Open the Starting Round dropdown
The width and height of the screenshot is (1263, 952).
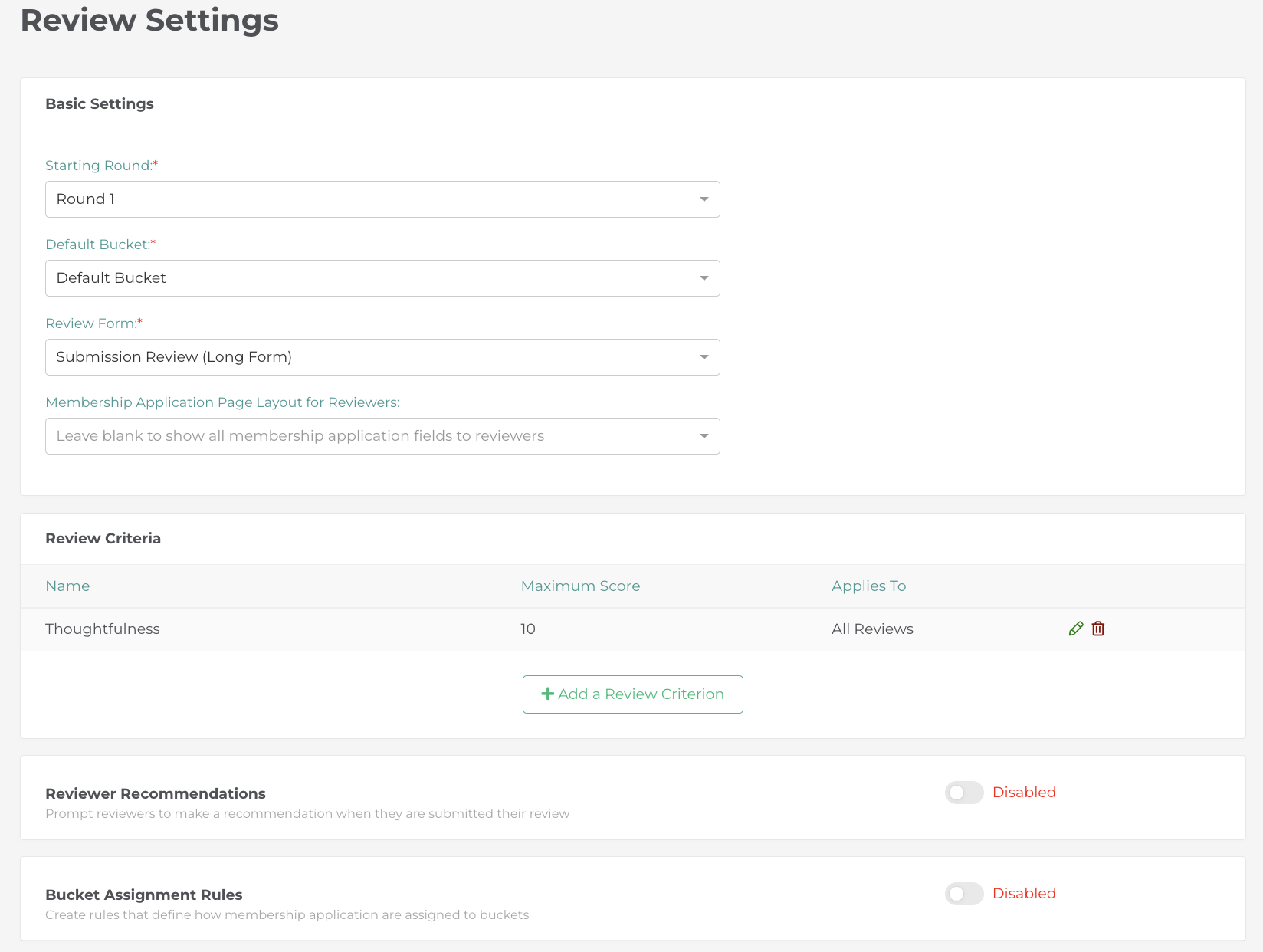pyautogui.click(x=382, y=199)
